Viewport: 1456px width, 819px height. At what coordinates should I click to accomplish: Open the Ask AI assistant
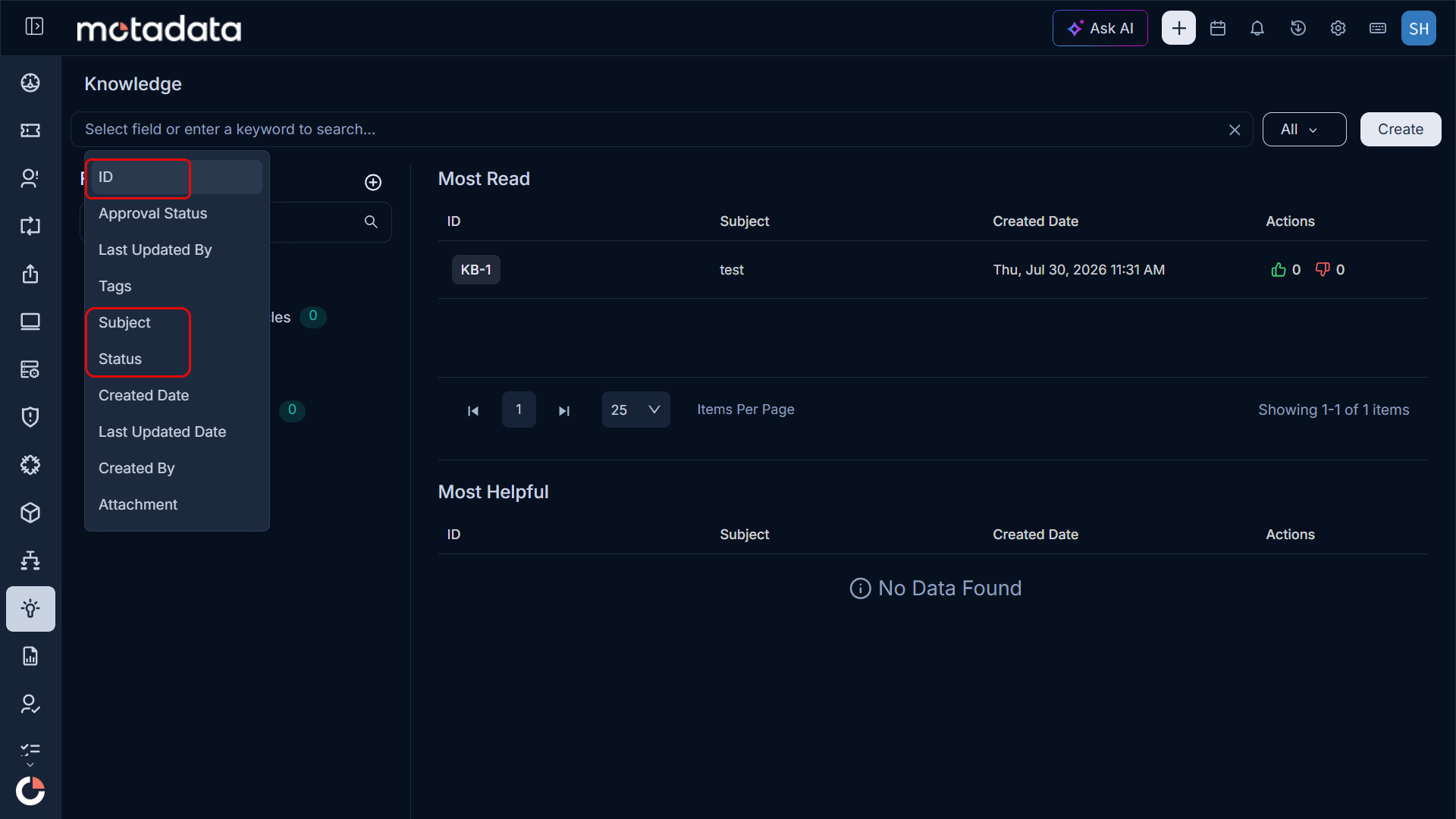[1100, 28]
